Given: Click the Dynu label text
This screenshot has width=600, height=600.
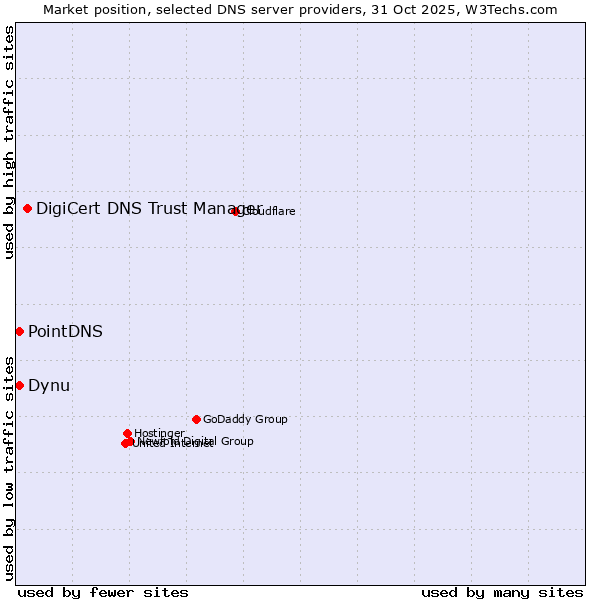Looking at the screenshot, I should coord(49,385).
